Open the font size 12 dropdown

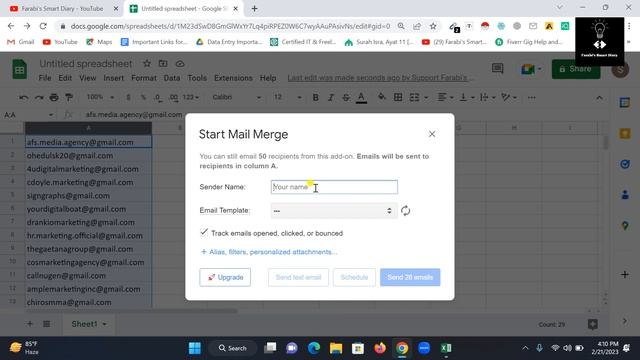click(x=288, y=97)
